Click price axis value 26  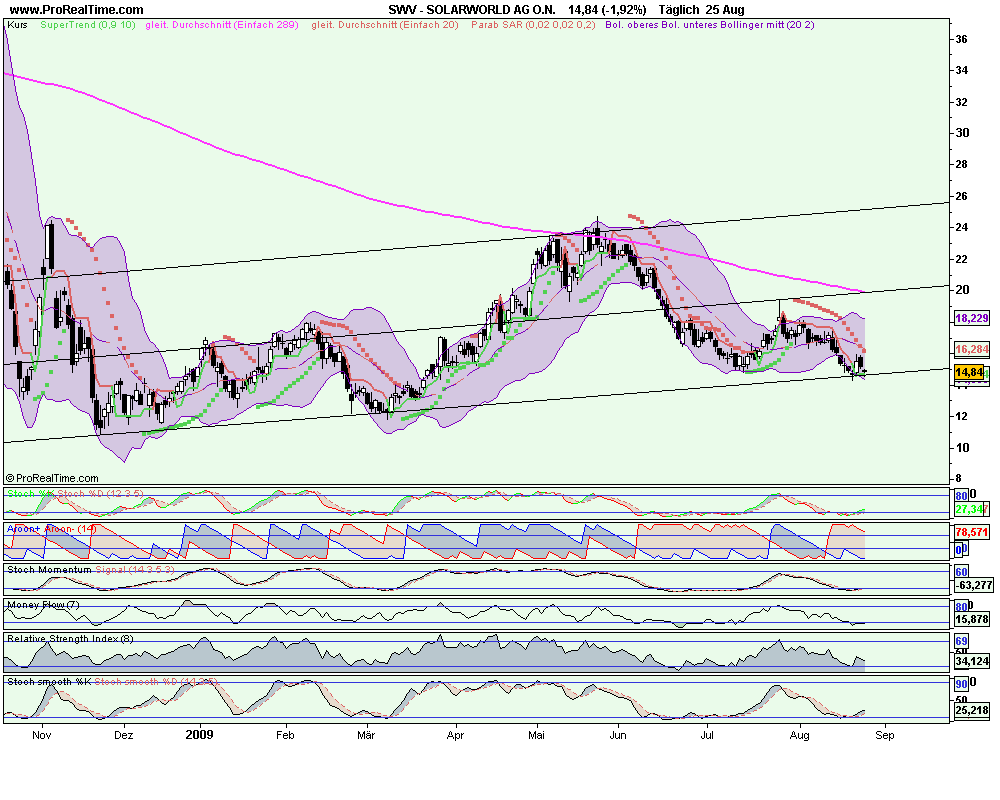[962, 196]
